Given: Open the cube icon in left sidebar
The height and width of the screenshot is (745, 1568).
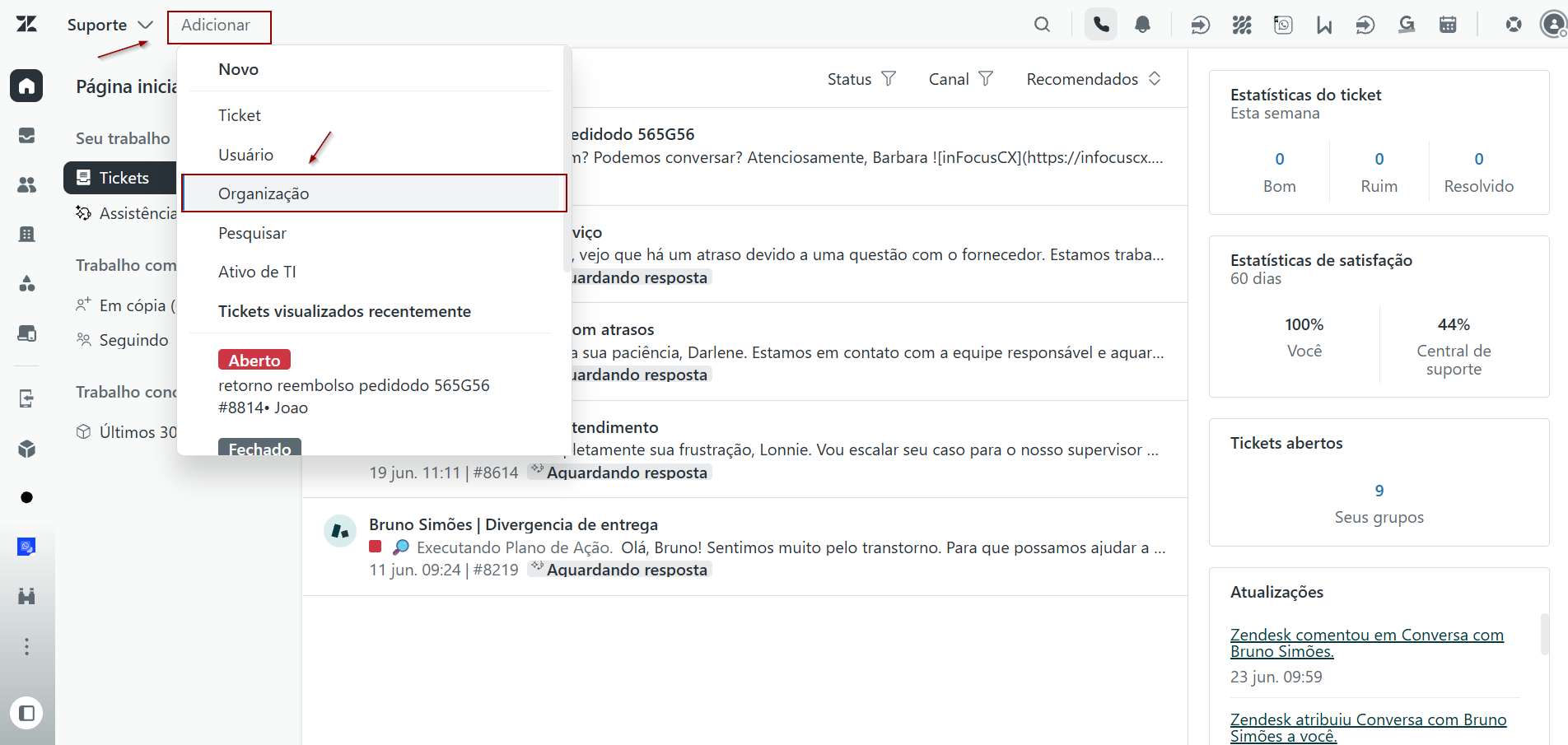Looking at the screenshot, I should pyautogui.click(x=26, y=449).
